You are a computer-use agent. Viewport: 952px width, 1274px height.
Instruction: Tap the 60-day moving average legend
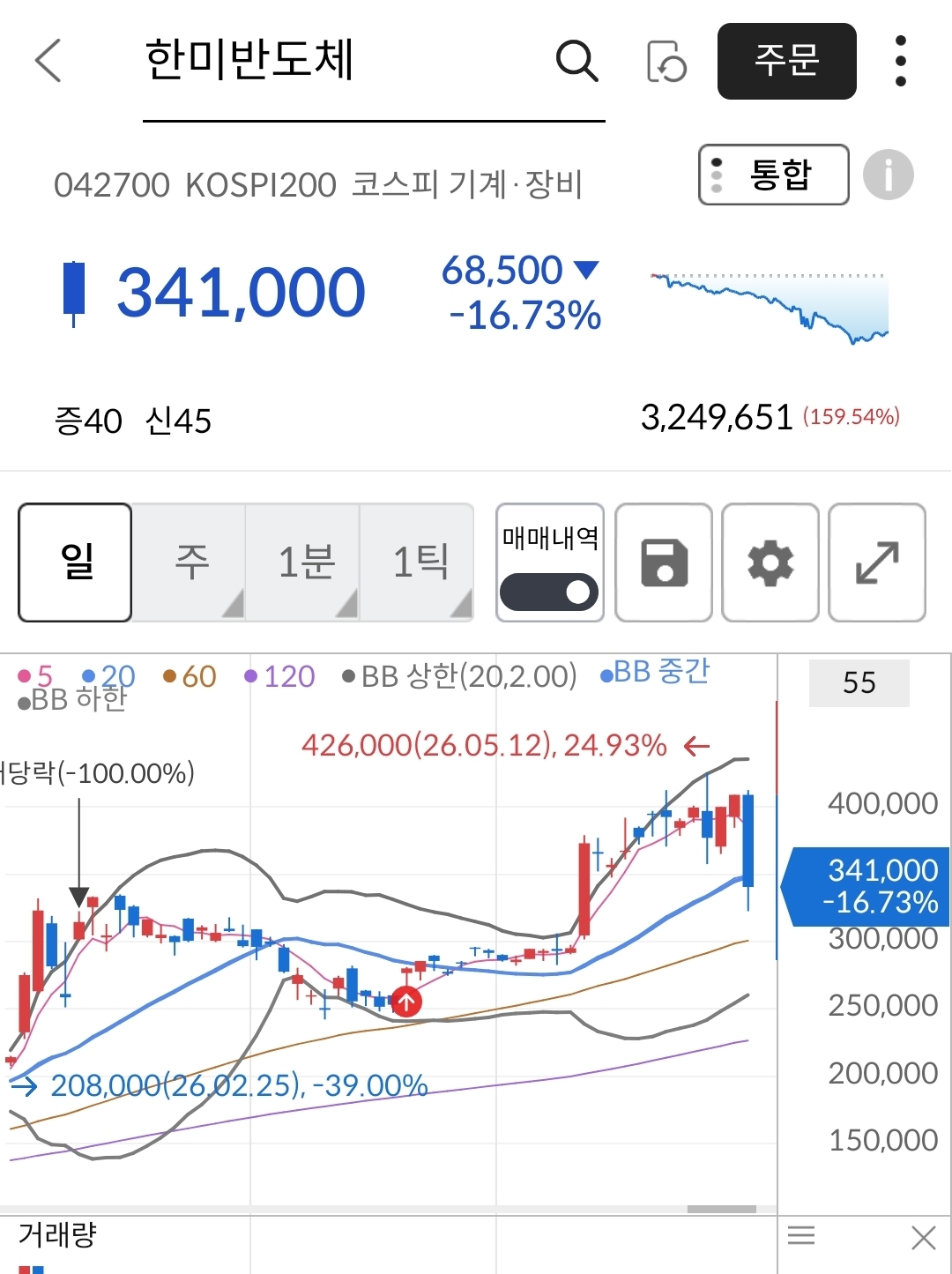coord(190,676)
